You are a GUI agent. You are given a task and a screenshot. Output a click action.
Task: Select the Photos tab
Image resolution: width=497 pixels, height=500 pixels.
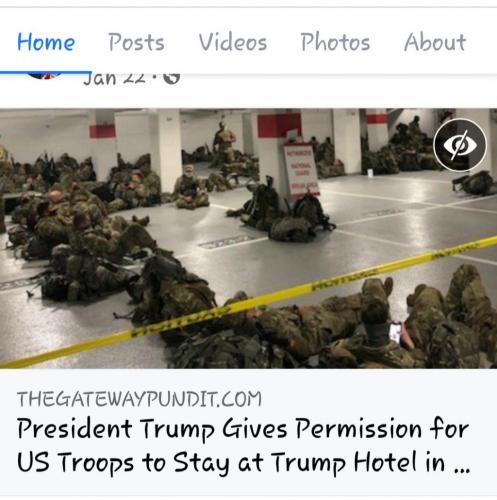[335, 42]
